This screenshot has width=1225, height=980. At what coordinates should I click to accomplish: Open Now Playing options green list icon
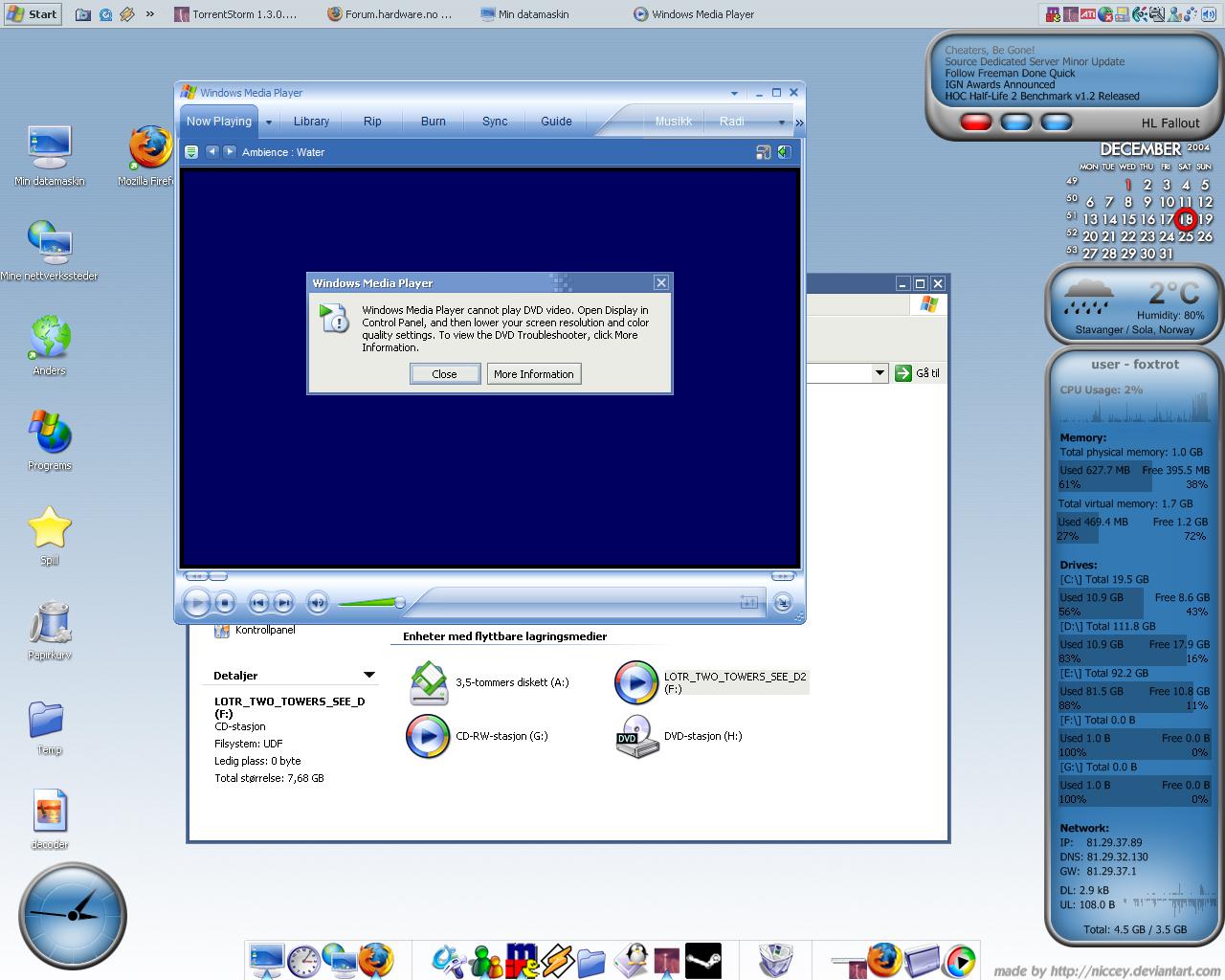191,152
